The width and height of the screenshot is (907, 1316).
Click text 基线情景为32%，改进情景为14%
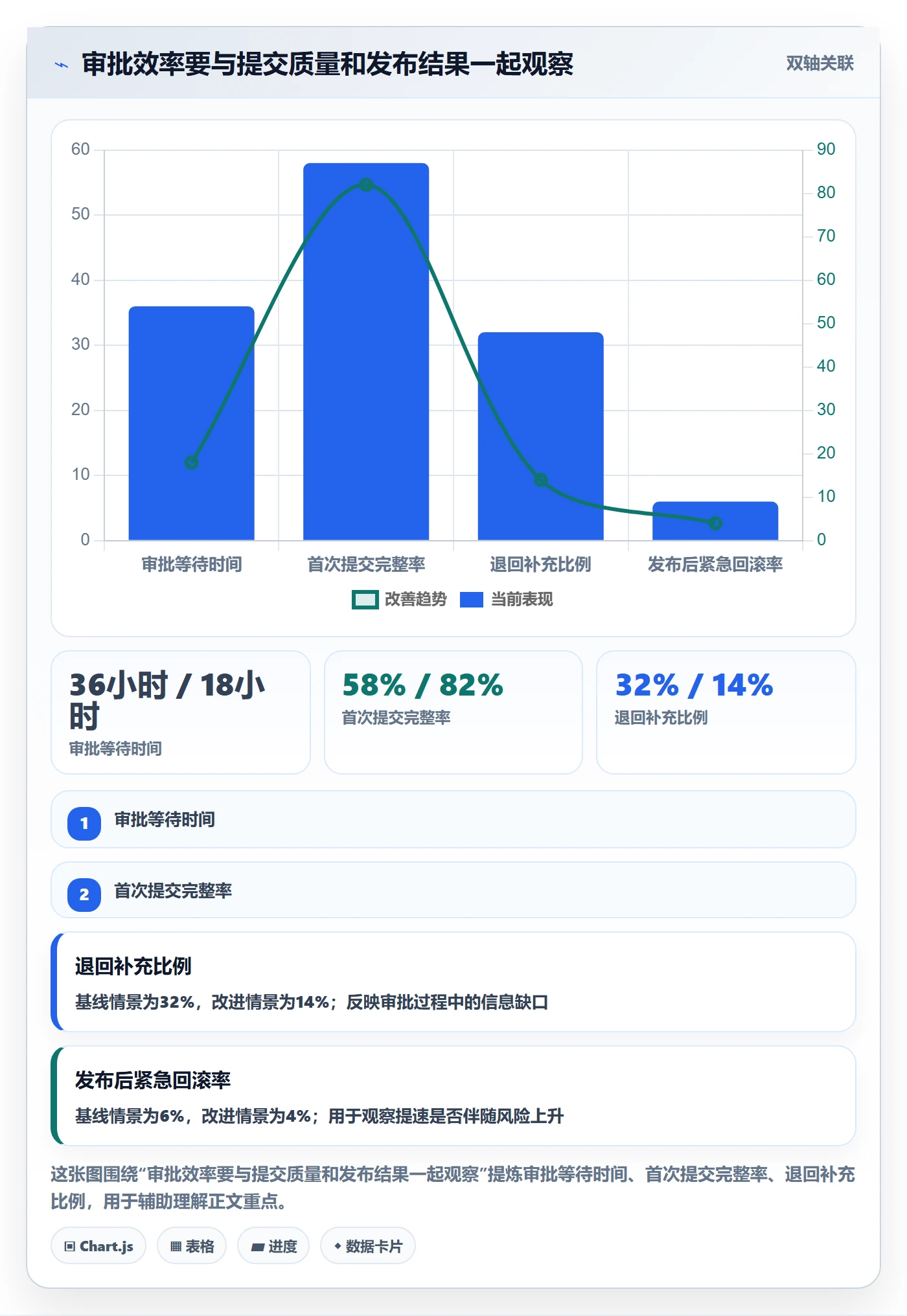(x=202, y=1003)
